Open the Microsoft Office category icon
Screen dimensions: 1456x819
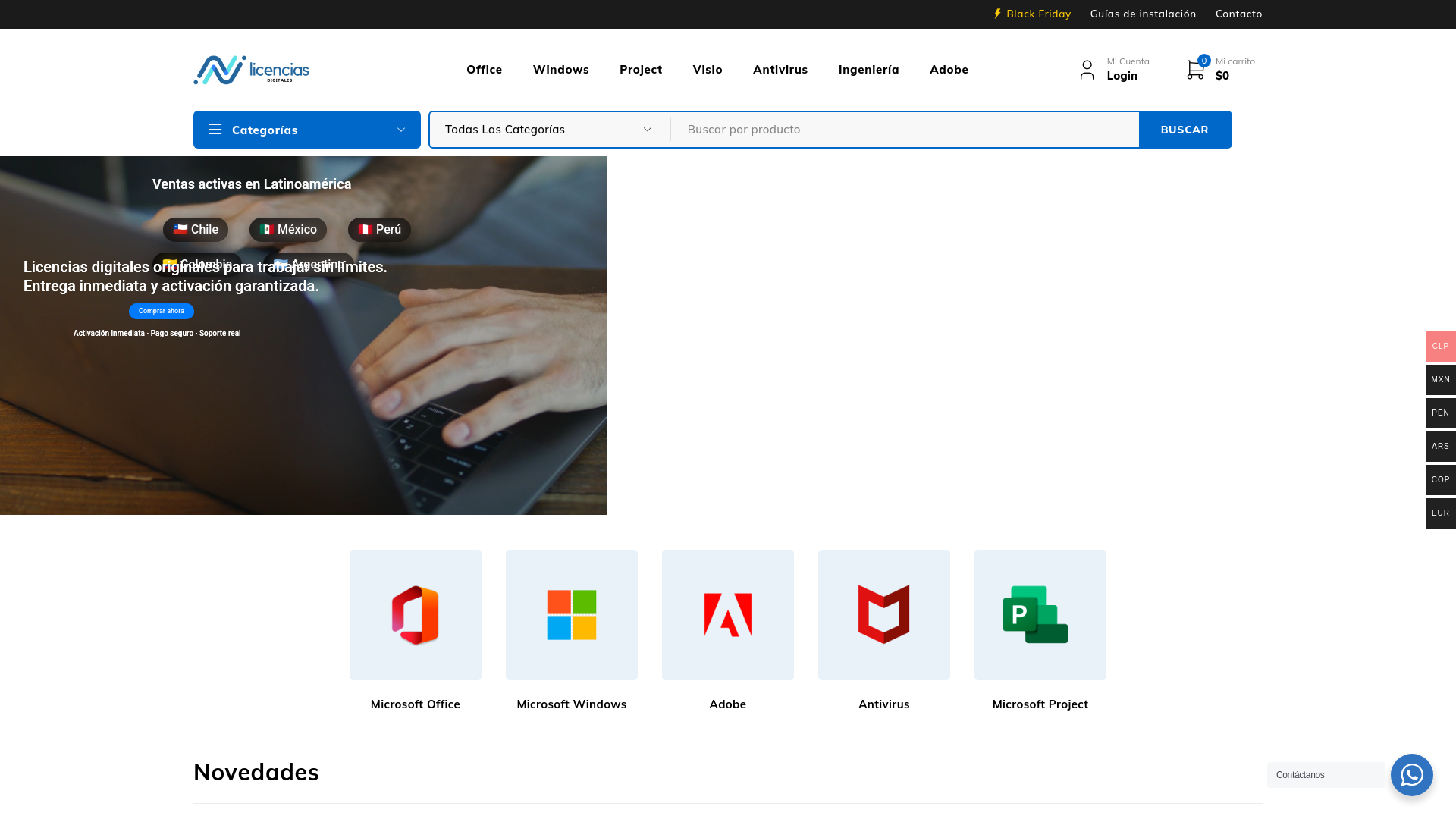(416, 615)
